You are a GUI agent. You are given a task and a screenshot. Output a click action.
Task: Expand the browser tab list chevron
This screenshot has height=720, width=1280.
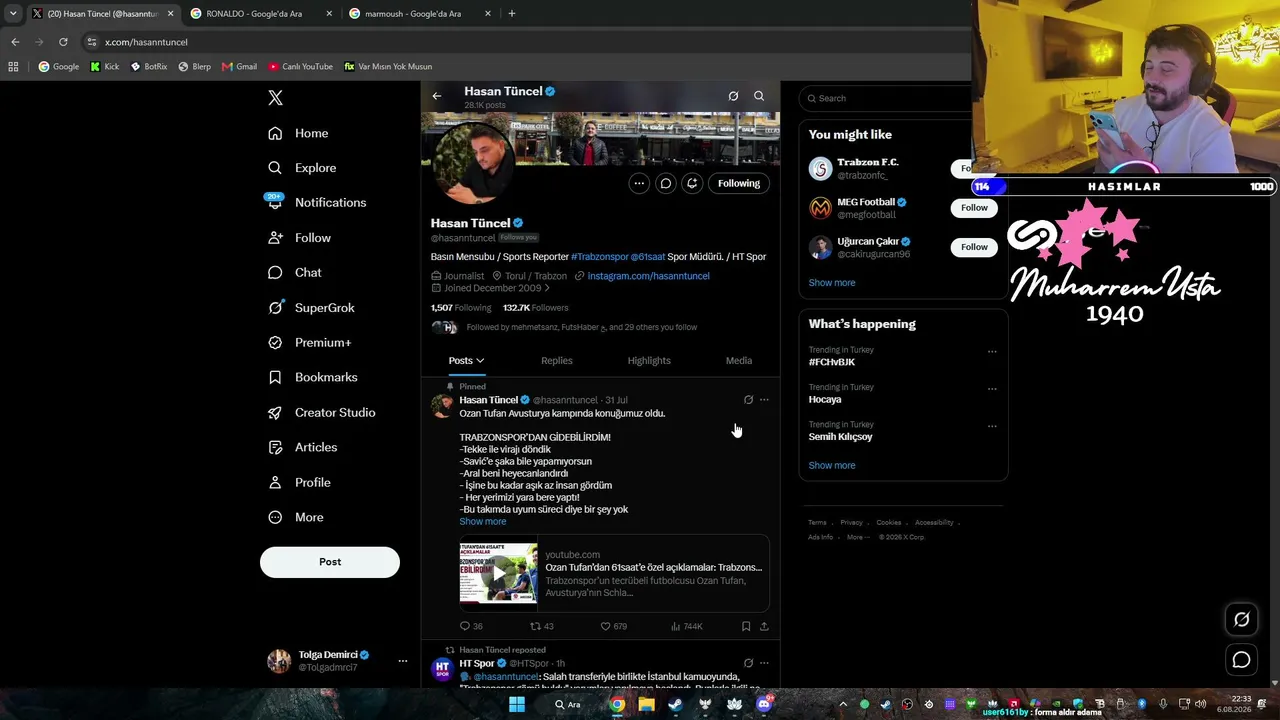[x=13, y=14]
